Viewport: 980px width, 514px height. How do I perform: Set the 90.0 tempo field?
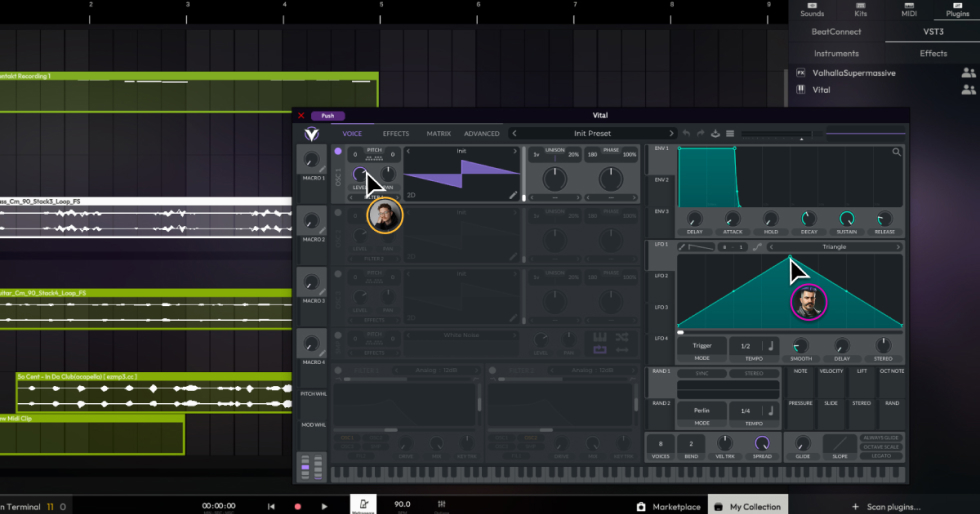click(402, 504)
